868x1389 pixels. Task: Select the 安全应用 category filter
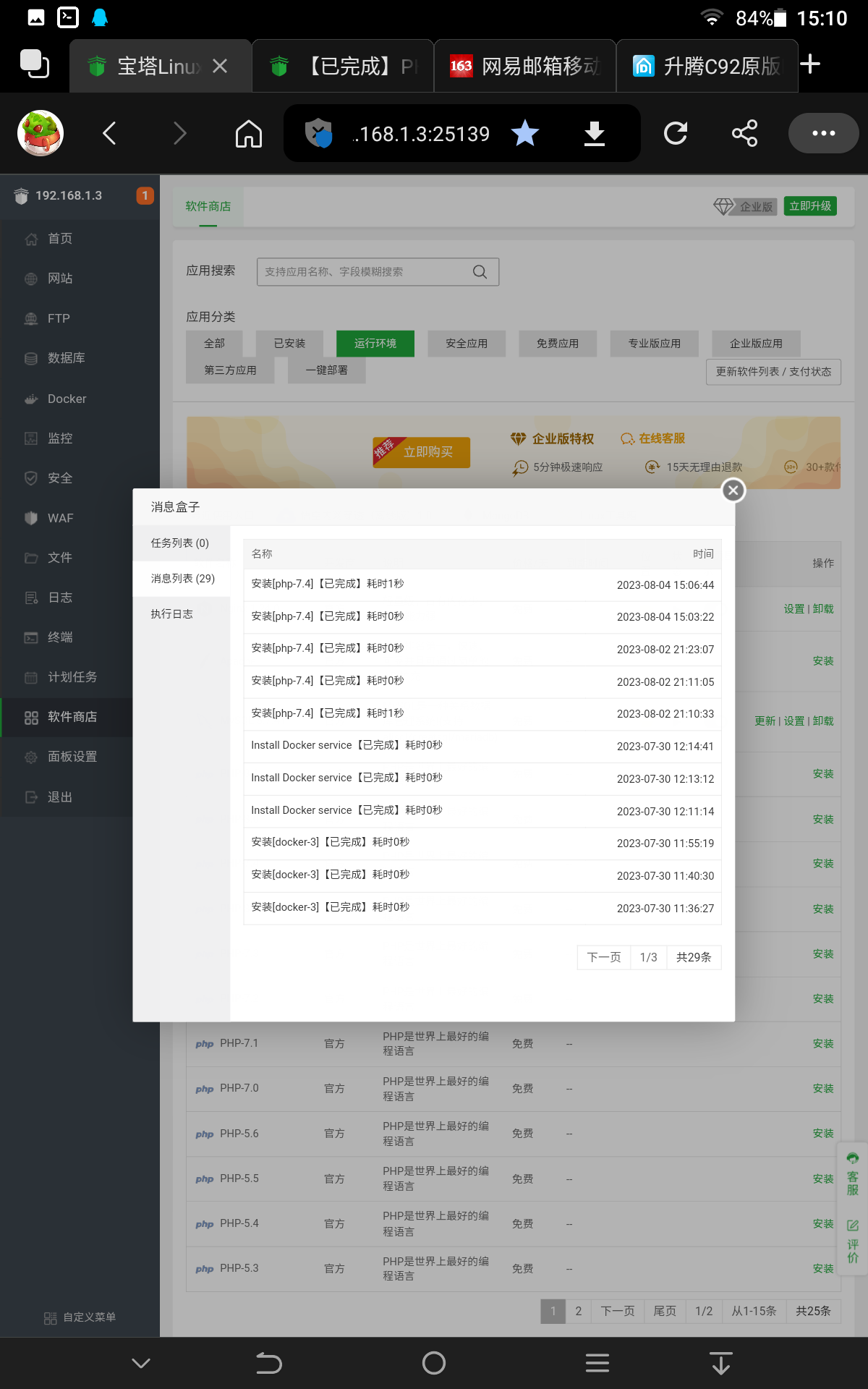pos(467,344)
